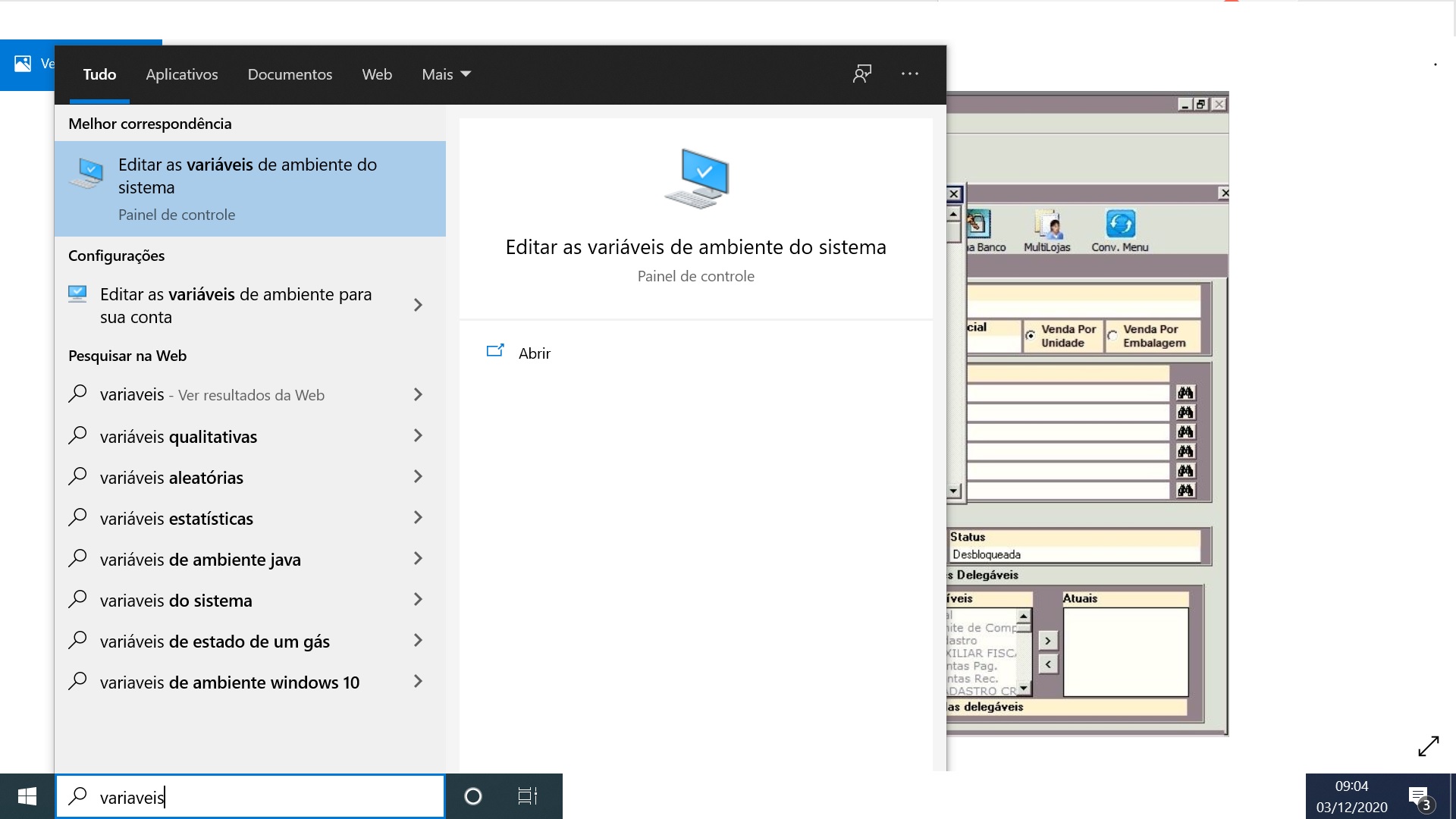1456x819 pixels.
Task: Switch to the Aplicativos tab
Action: (x=181, y=74)
